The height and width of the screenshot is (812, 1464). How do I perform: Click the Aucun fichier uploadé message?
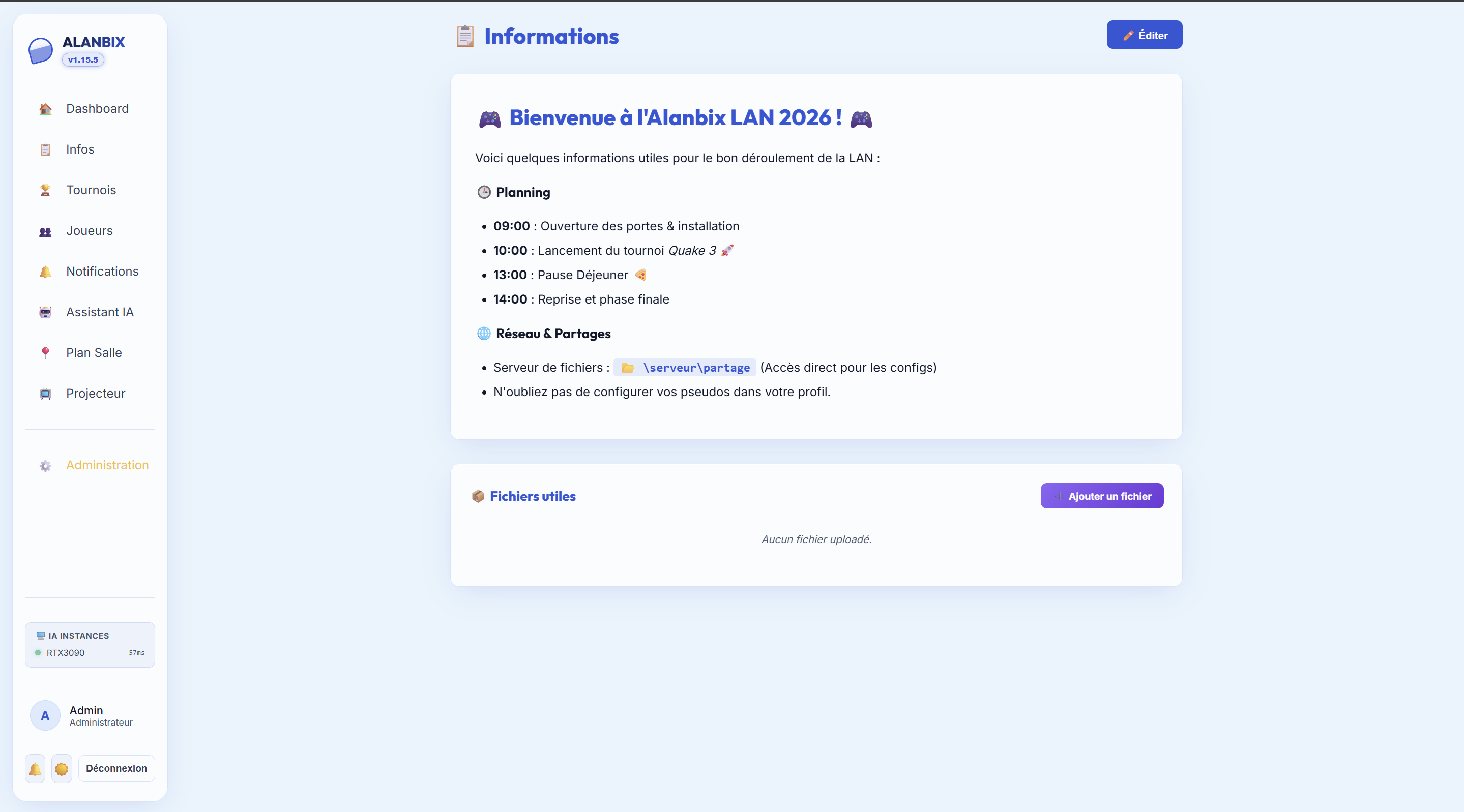pyautogui.click(x=816, y=539)
